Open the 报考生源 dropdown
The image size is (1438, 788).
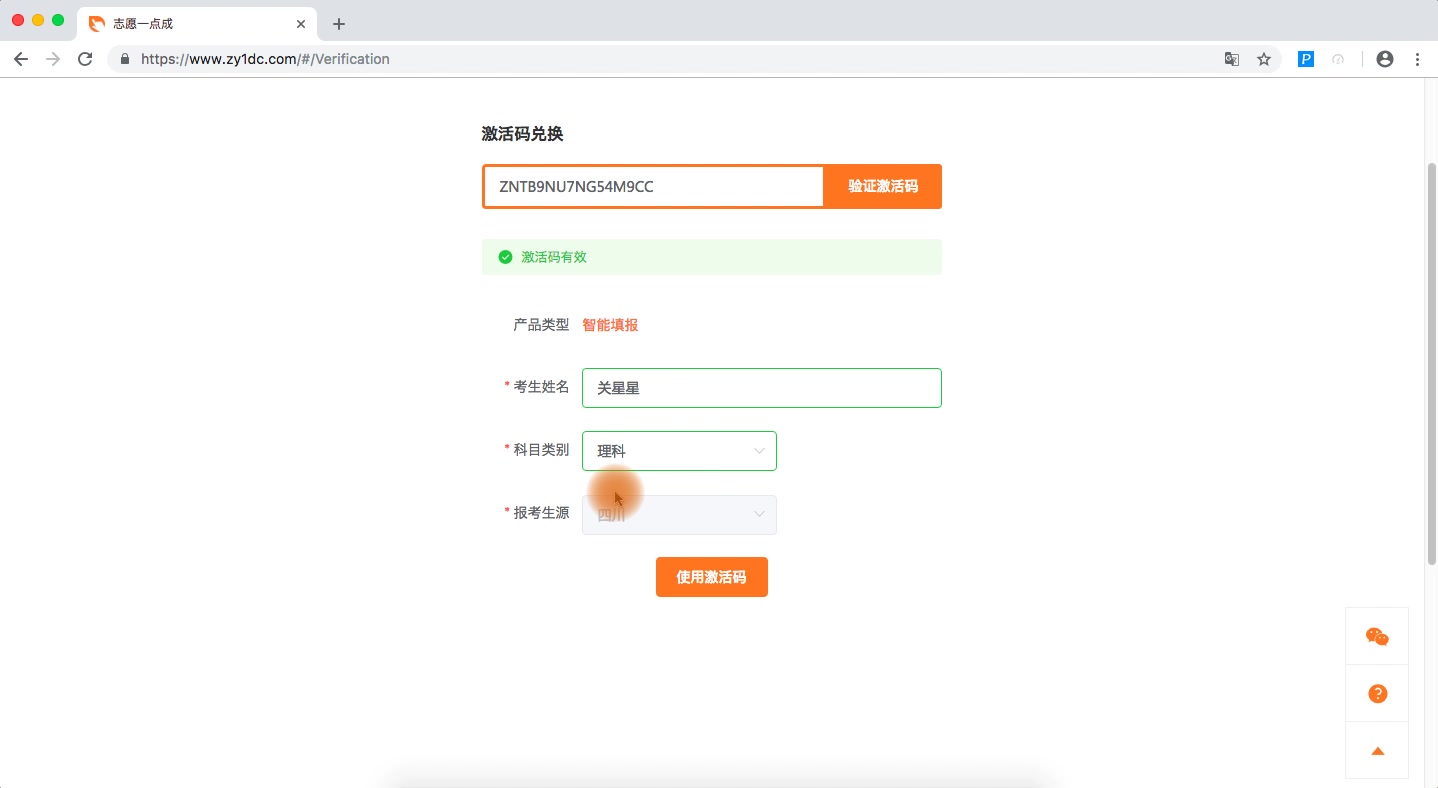point(679,515)
